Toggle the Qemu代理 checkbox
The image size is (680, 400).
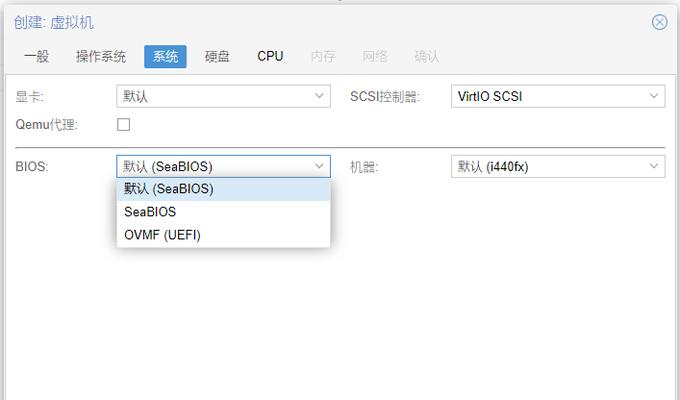[124, 125]
